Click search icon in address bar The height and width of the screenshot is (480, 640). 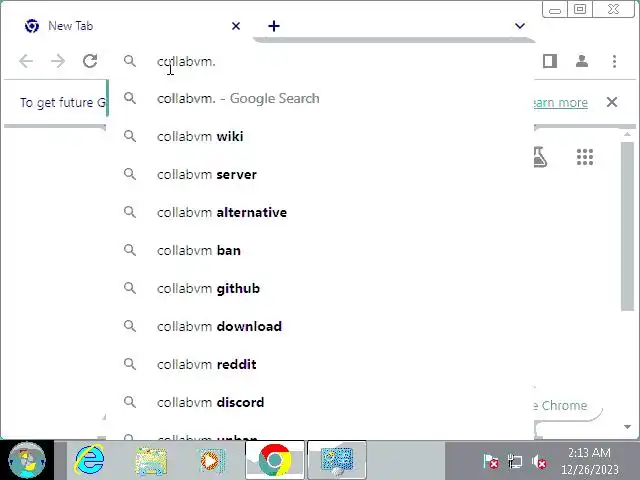click(130, 61)
